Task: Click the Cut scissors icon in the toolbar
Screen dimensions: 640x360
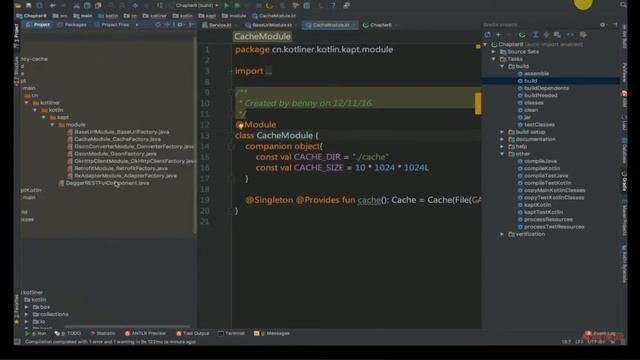Action: [x=77, y=5]
